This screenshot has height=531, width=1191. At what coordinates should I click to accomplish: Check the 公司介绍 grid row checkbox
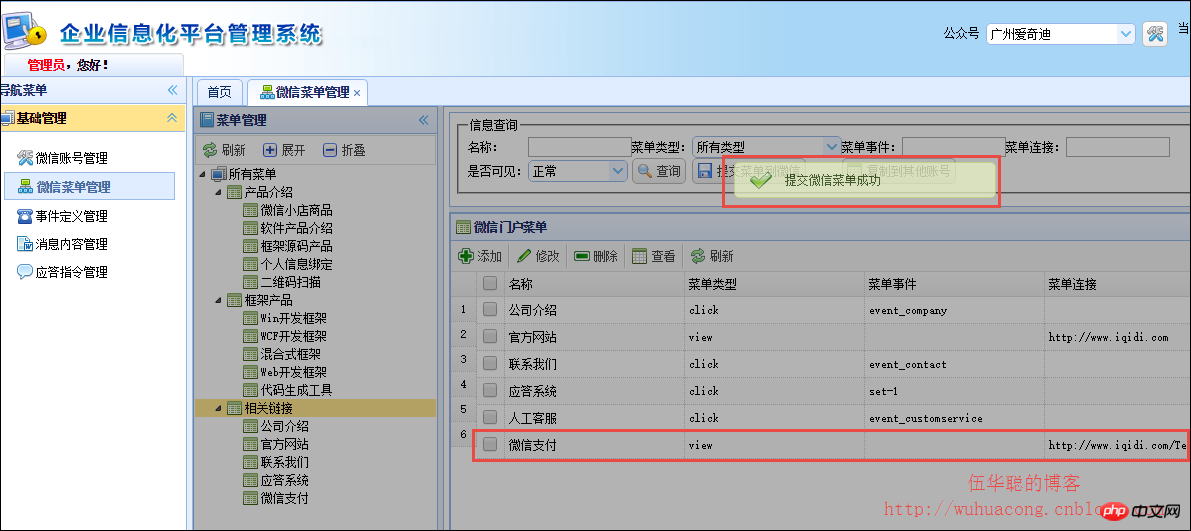point(490,309)
